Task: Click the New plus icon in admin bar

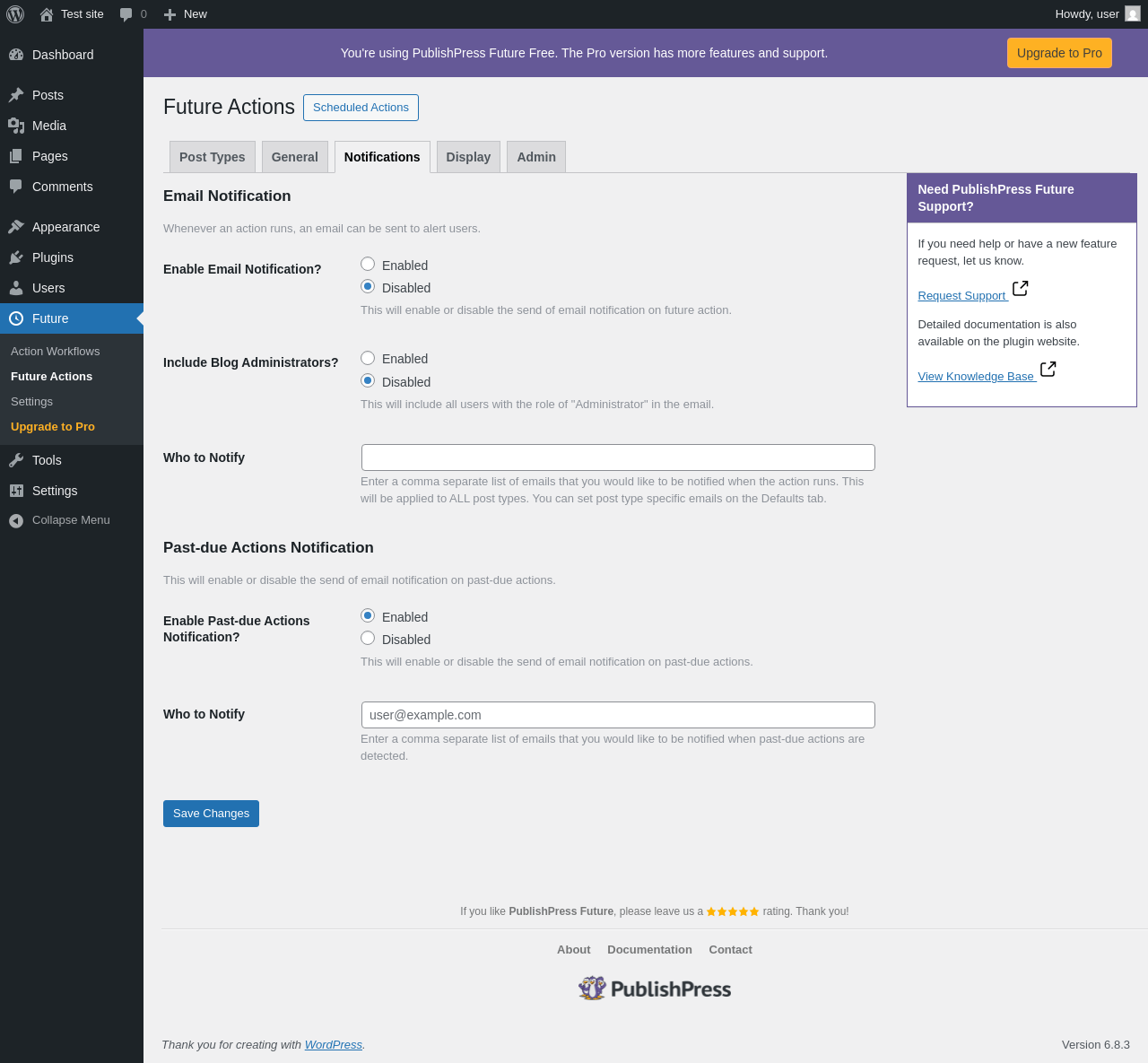Action: [x=170, y=14]
